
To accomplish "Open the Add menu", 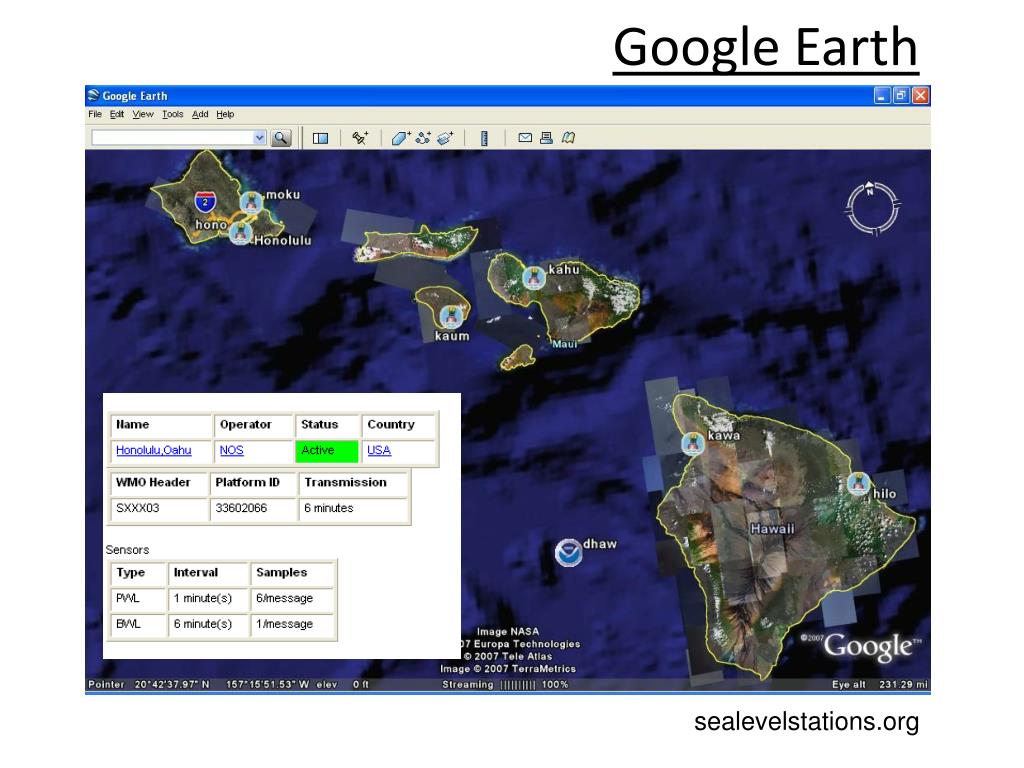I will coord(200,114).
